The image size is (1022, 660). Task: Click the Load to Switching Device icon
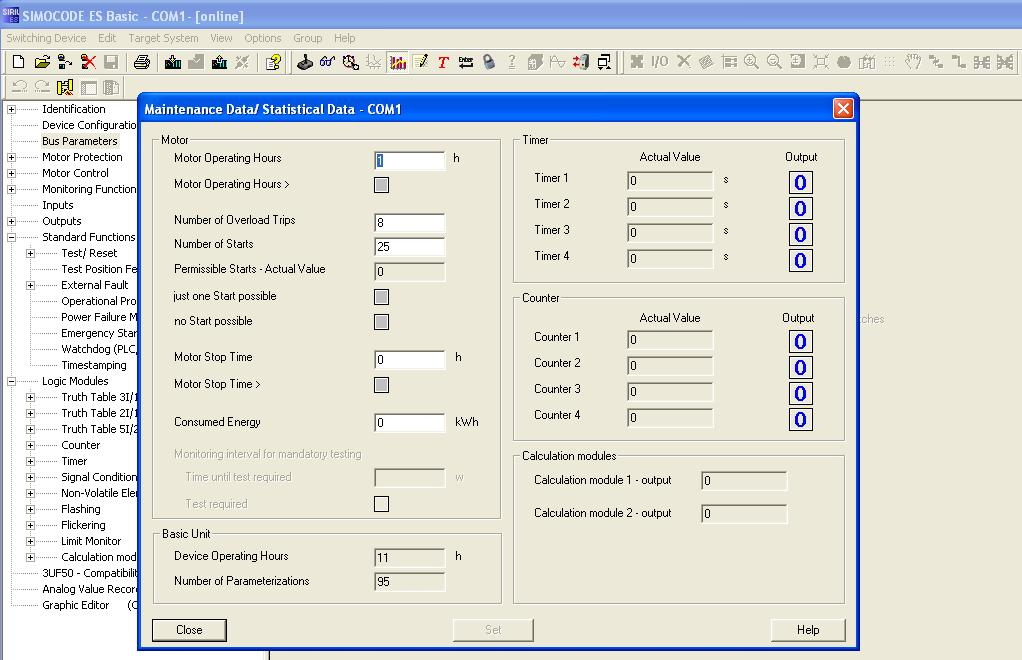(x=173, y=62)
